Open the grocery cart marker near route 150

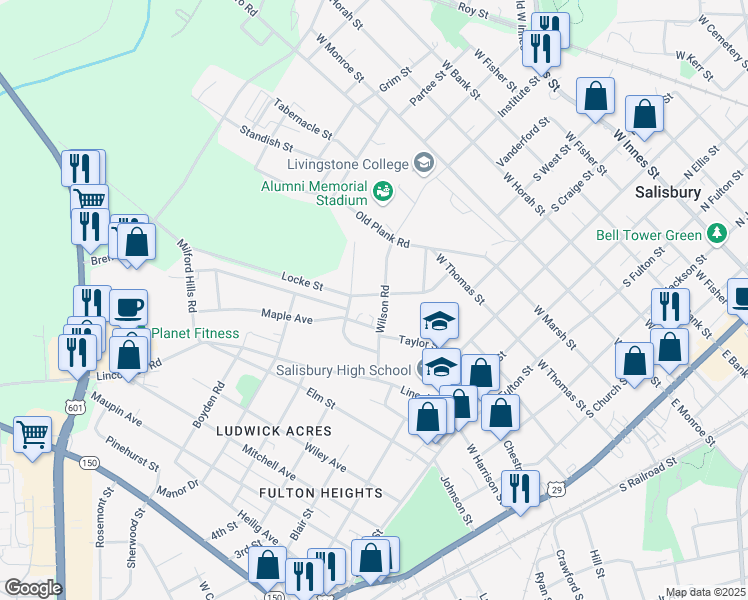32,436
